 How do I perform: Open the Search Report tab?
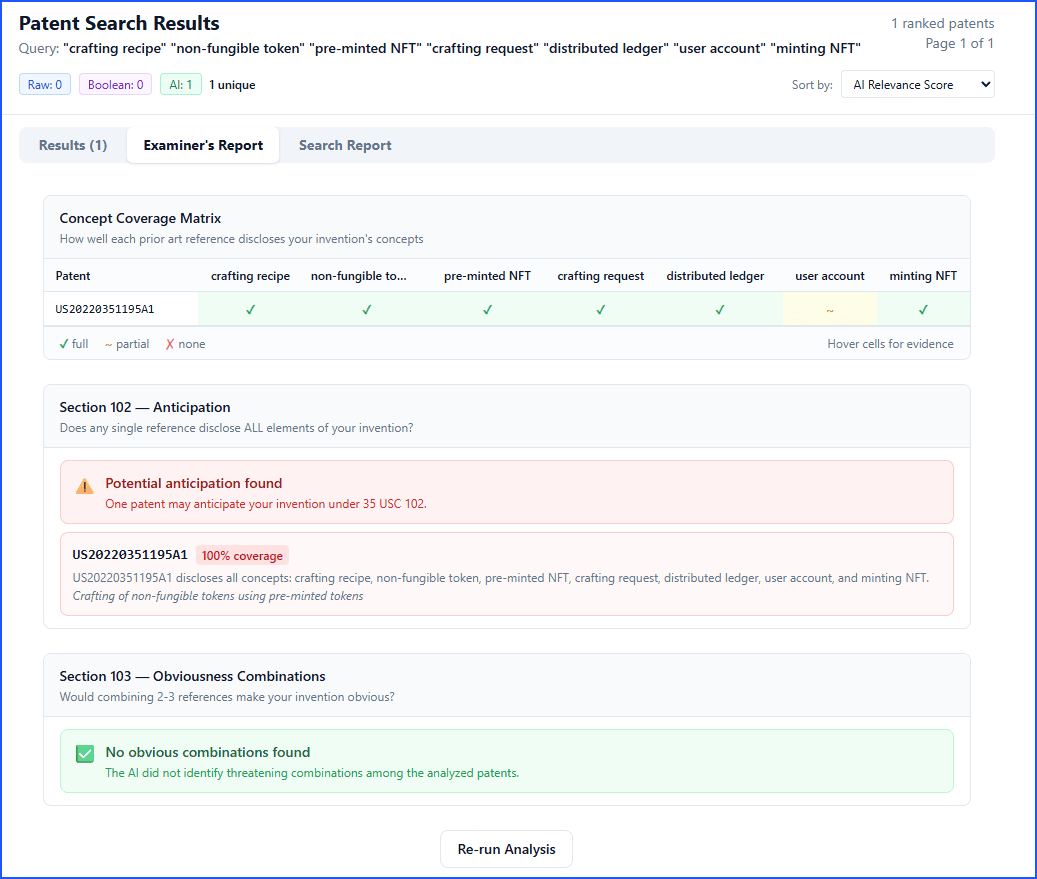coord(345,145)
